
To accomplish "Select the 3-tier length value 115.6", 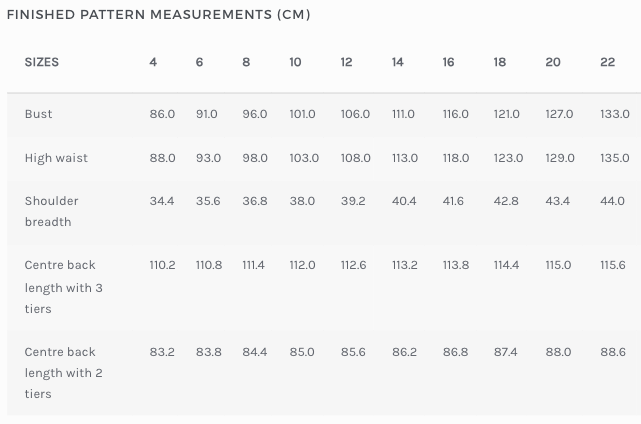I will pyautogui.click(x=613, y=265).
